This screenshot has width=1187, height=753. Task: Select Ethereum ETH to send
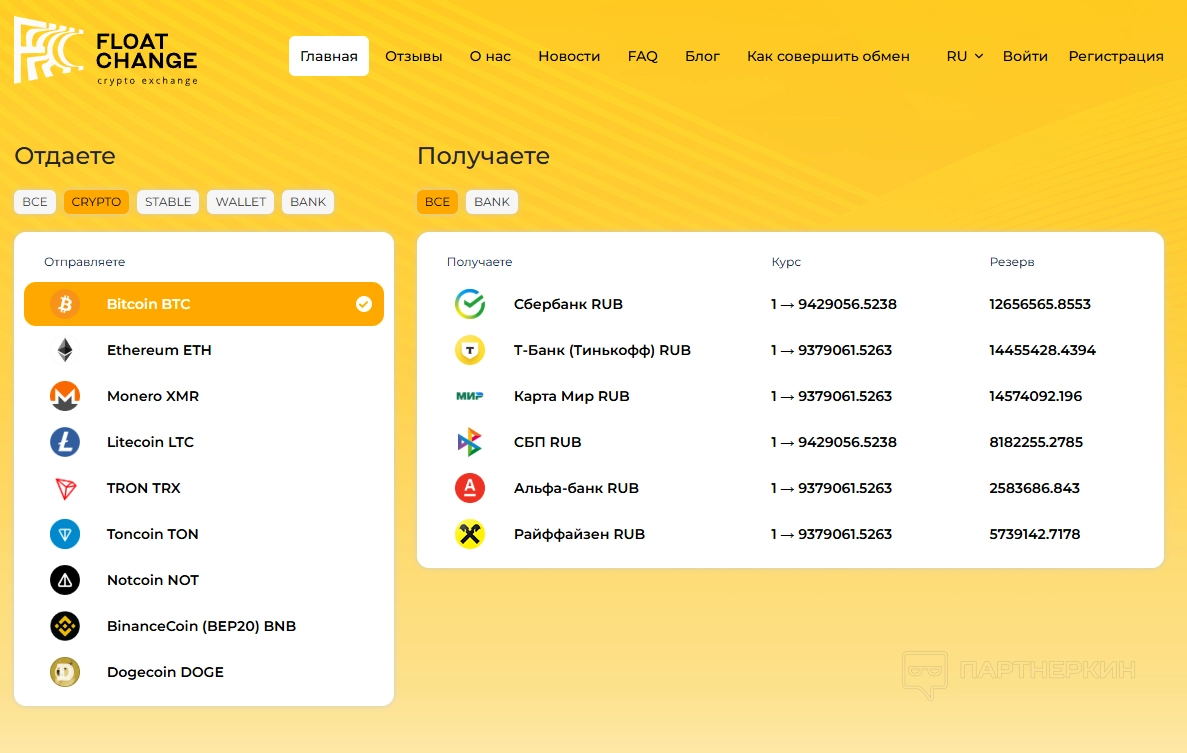click(204, 350)
